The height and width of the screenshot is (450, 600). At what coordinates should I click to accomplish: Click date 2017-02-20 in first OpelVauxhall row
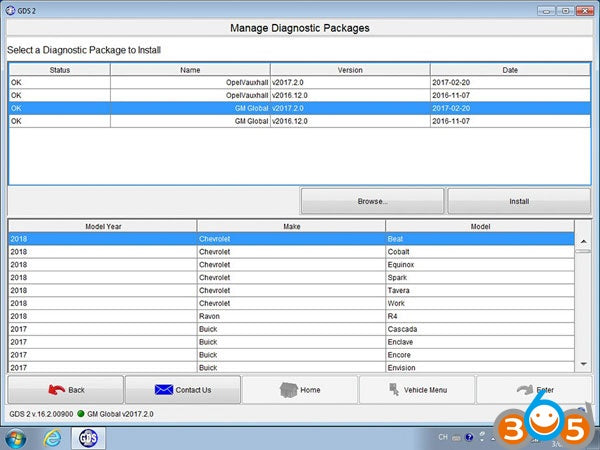[451, 82]
